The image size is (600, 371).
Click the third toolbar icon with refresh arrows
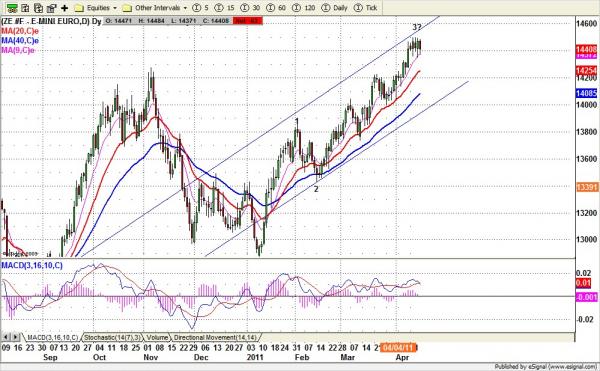pyautogui.click(x=38, y=8)
